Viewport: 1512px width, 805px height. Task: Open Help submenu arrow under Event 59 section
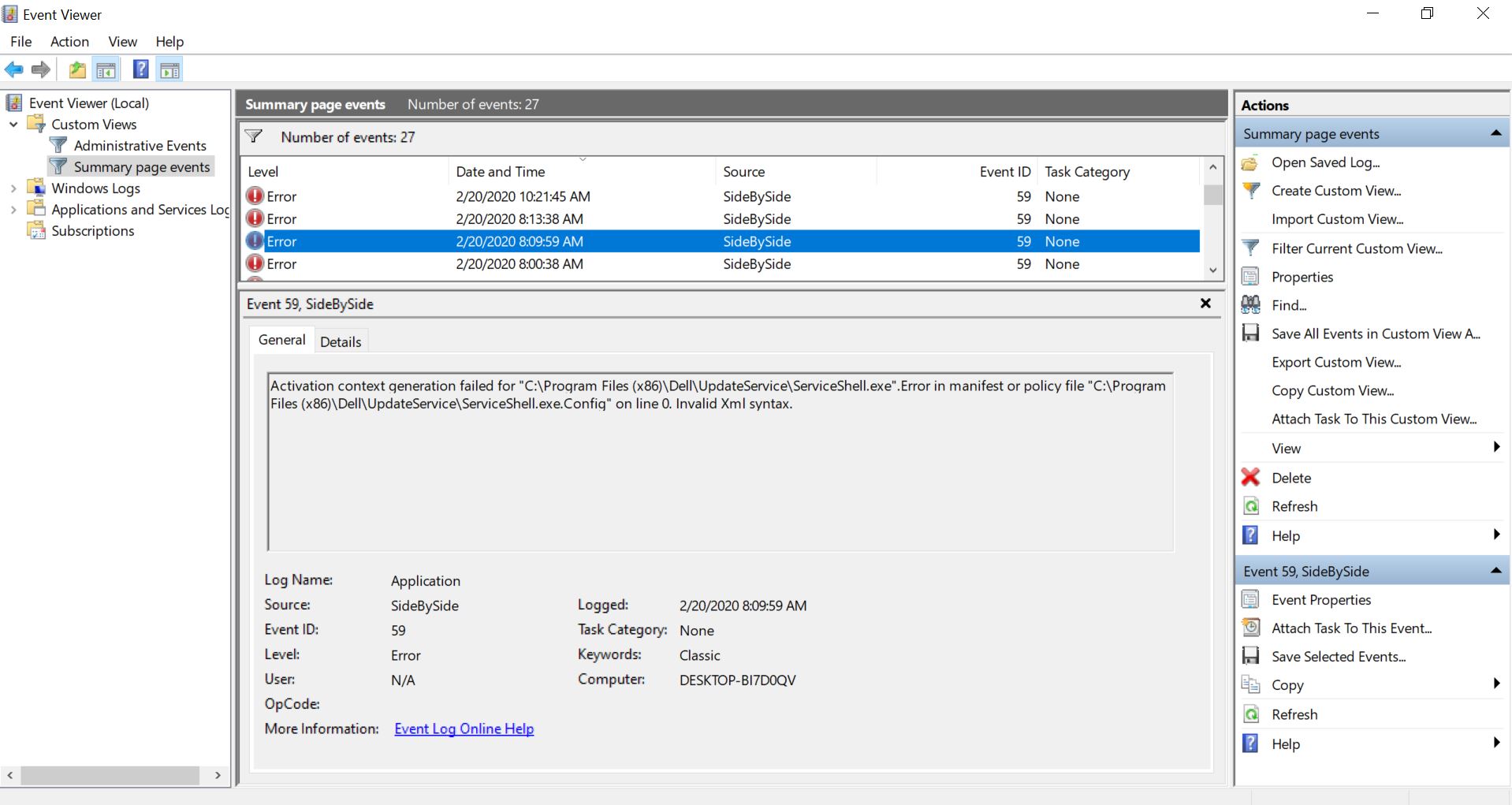pos(1496,743)
